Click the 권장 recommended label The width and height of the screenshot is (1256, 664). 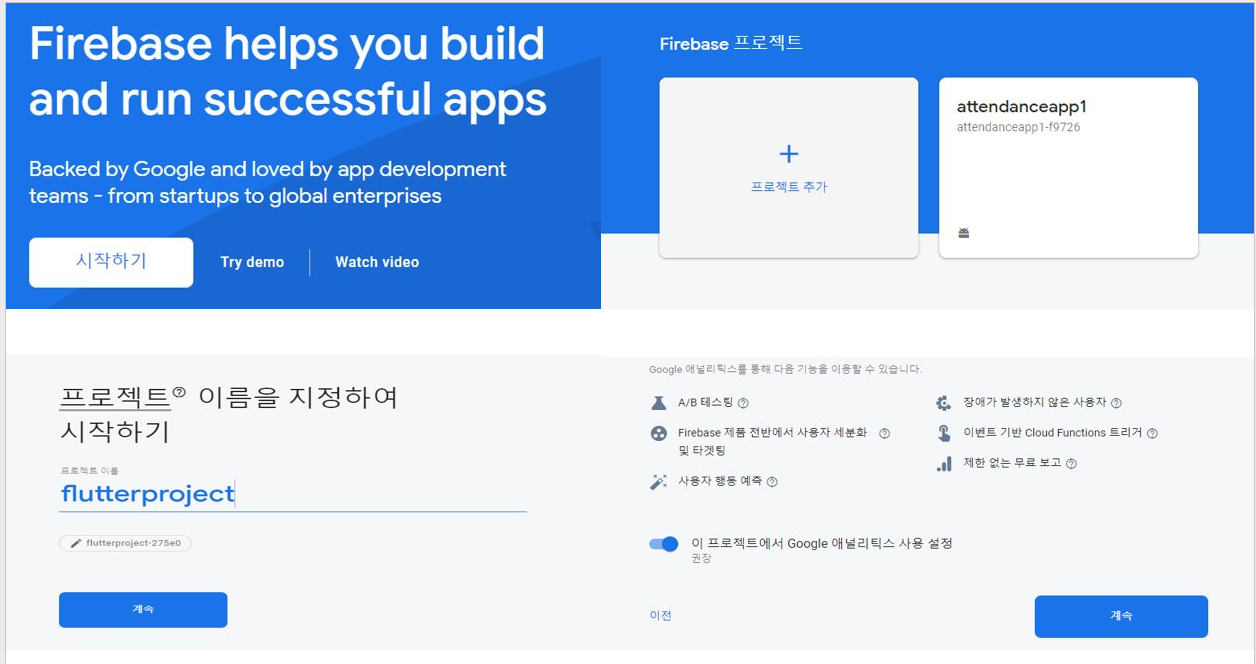[701, 559]
